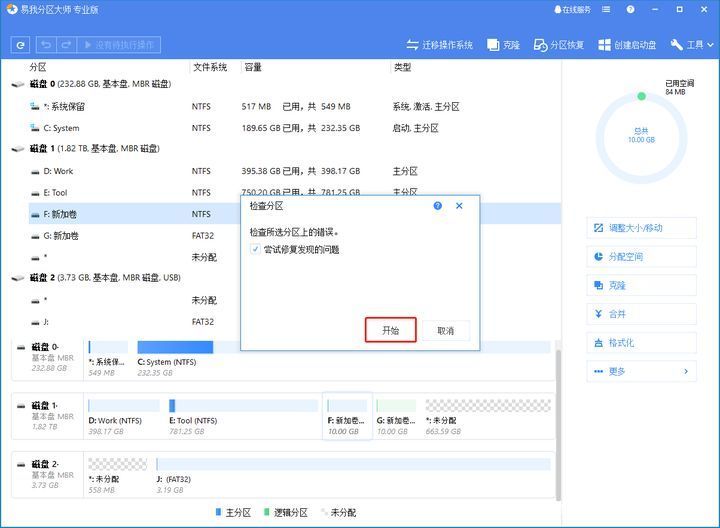720x528 pixels.
Task: Toggle 尝试修复发现的问题 checkbox
Action: 255,249
